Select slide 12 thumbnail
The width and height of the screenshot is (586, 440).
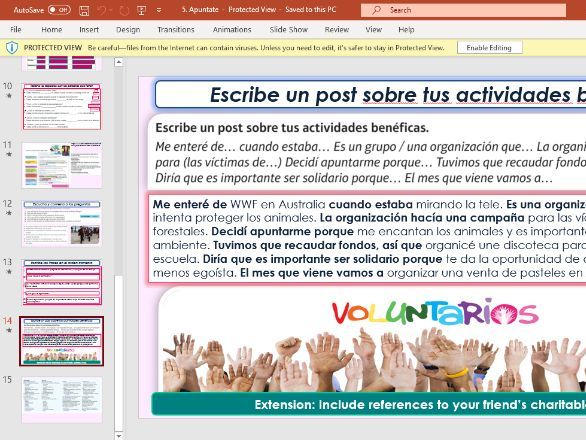[62, 223]
